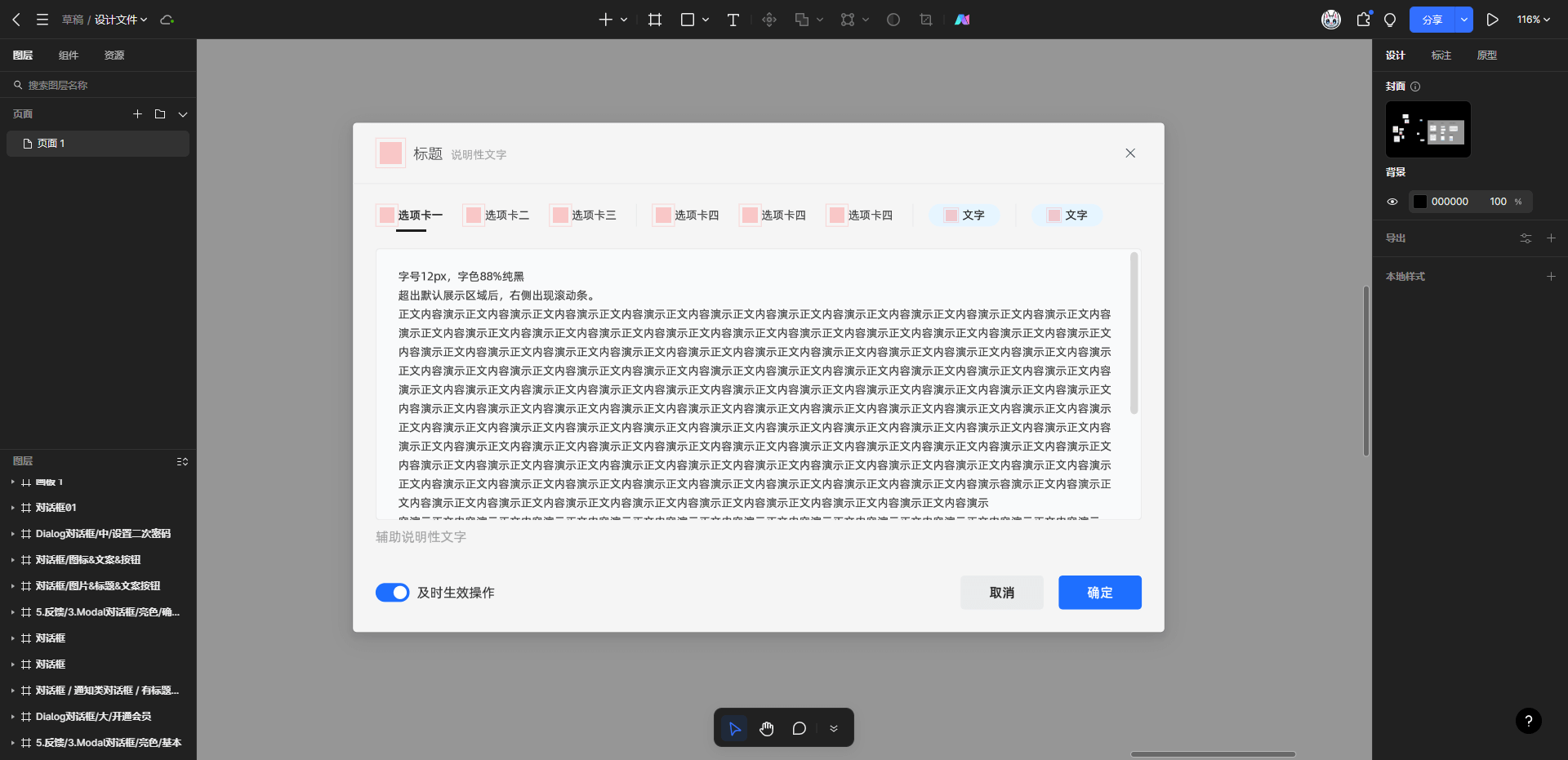This screenshot has width=1568, height=760.
Task: Toggle the 及时生效操作 switch
Action: [392, 593]
